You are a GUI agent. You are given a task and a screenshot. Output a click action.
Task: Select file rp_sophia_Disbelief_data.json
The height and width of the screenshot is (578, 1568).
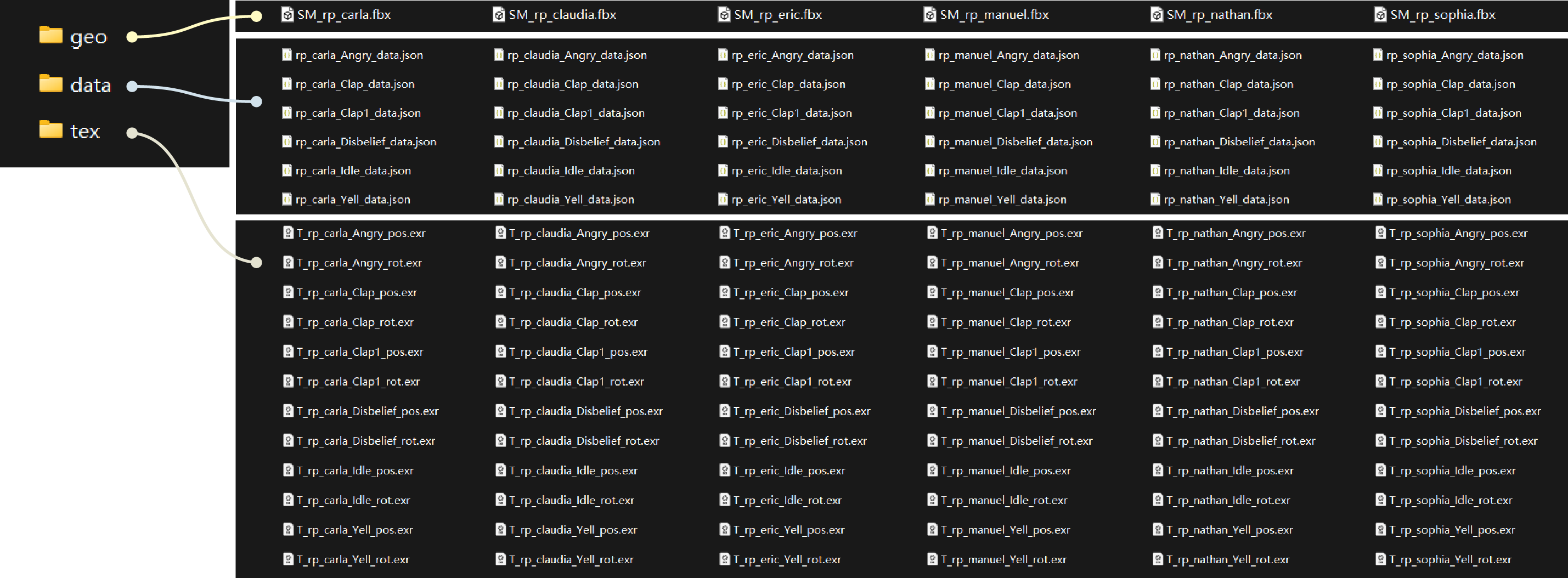[x=1462, y=142]
